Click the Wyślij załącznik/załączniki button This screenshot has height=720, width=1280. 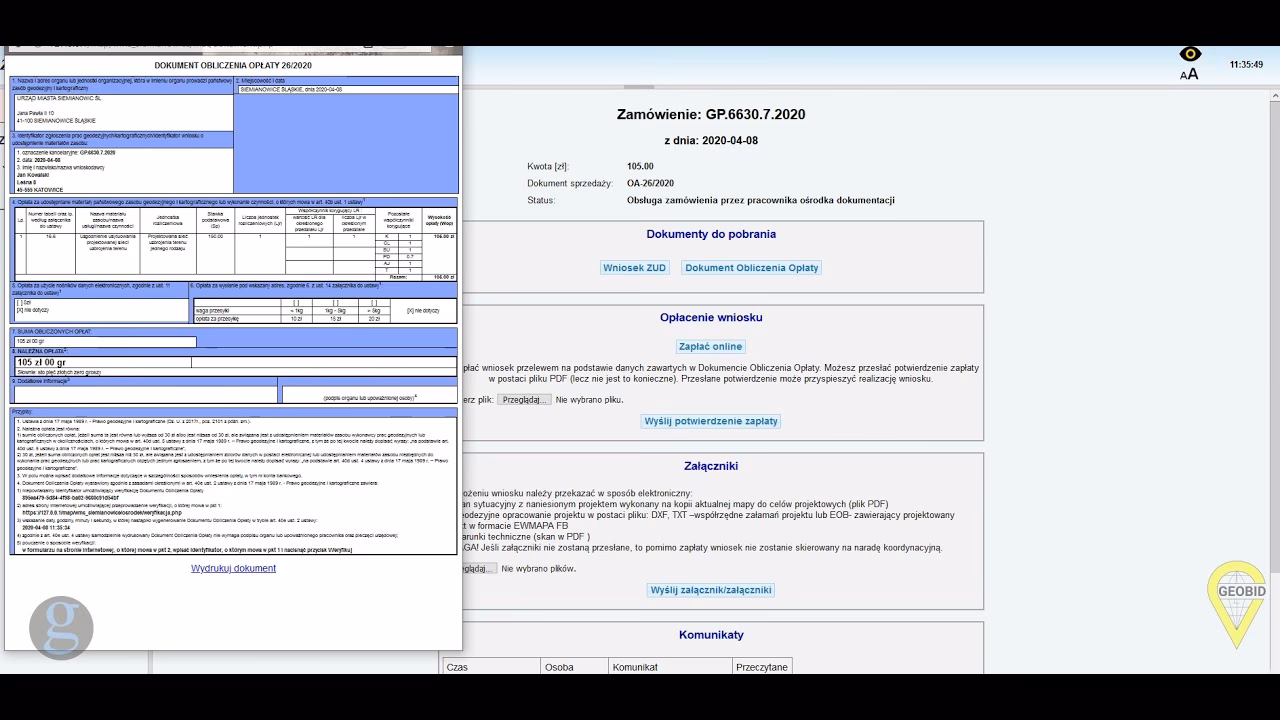click(711, 590)
